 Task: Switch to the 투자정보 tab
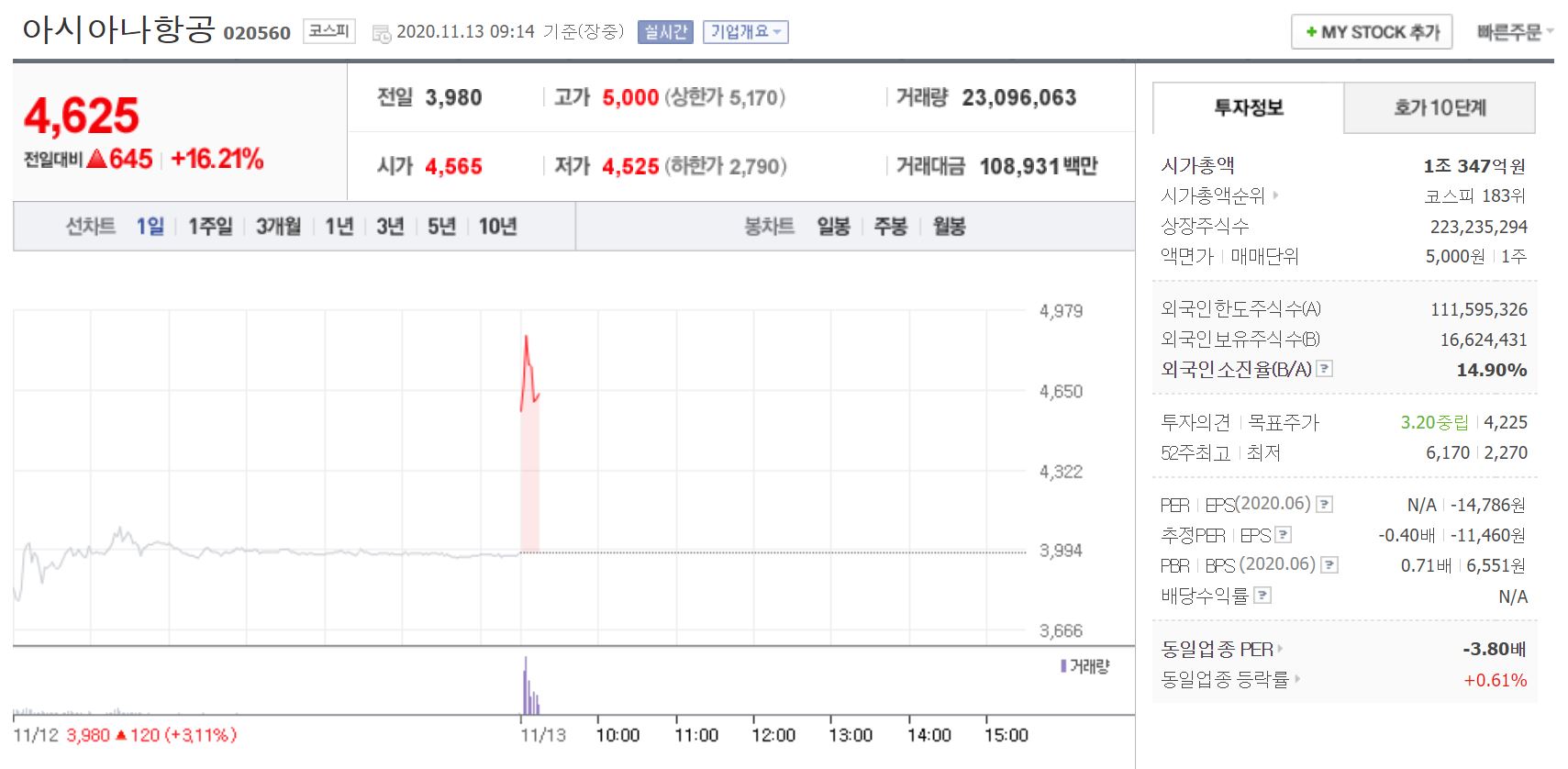pos(1248,107)
